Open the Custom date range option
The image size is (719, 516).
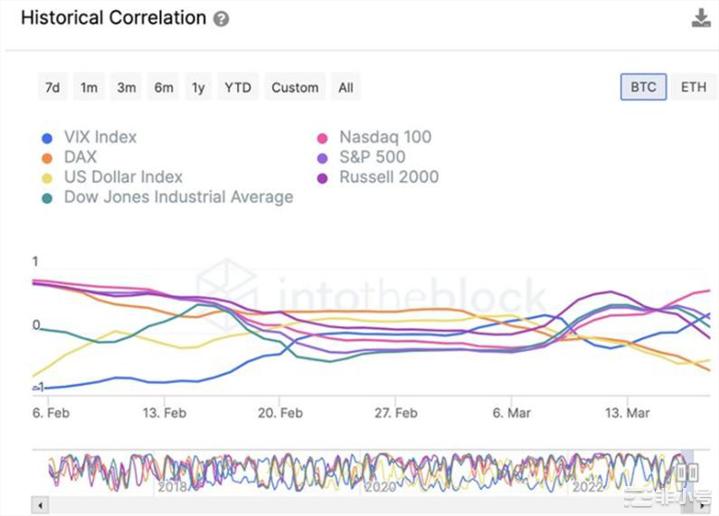click(295, 87)
